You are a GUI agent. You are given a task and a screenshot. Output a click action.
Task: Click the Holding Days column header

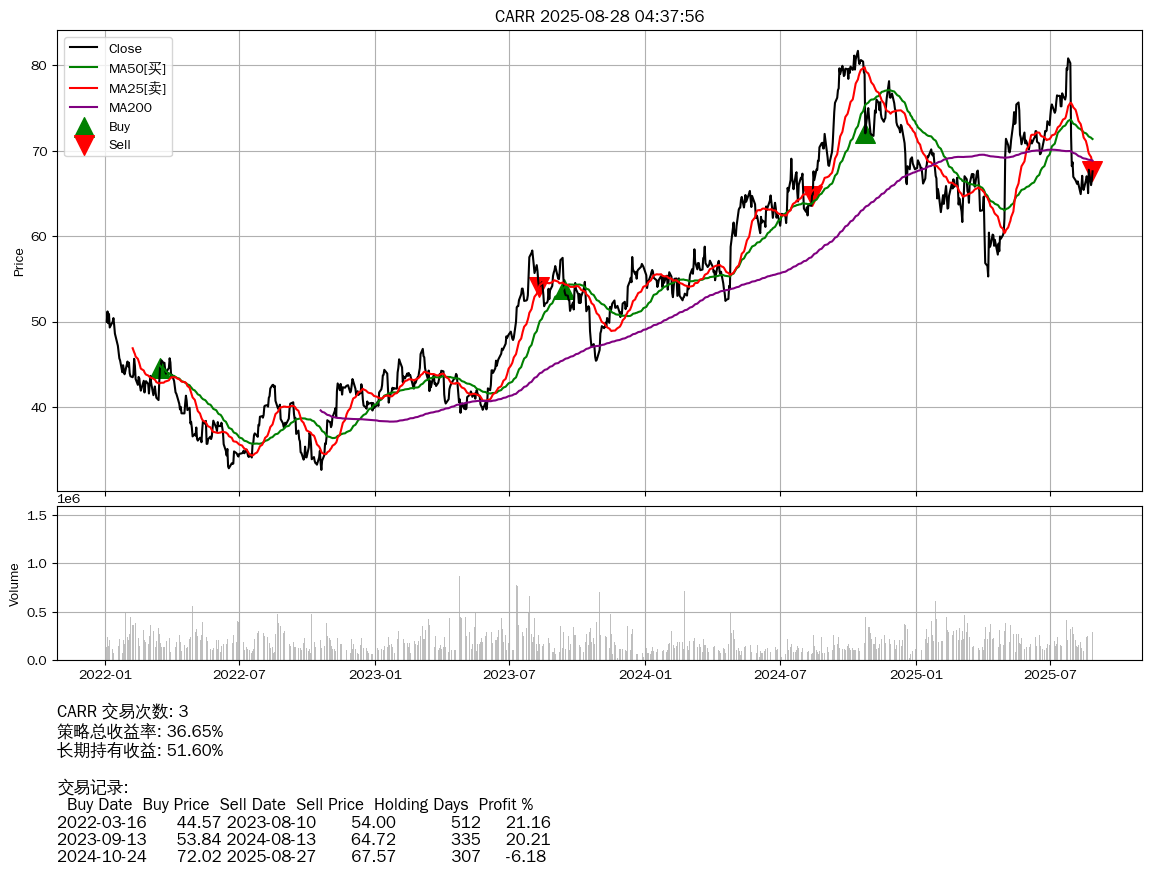[x=420, y=804]
